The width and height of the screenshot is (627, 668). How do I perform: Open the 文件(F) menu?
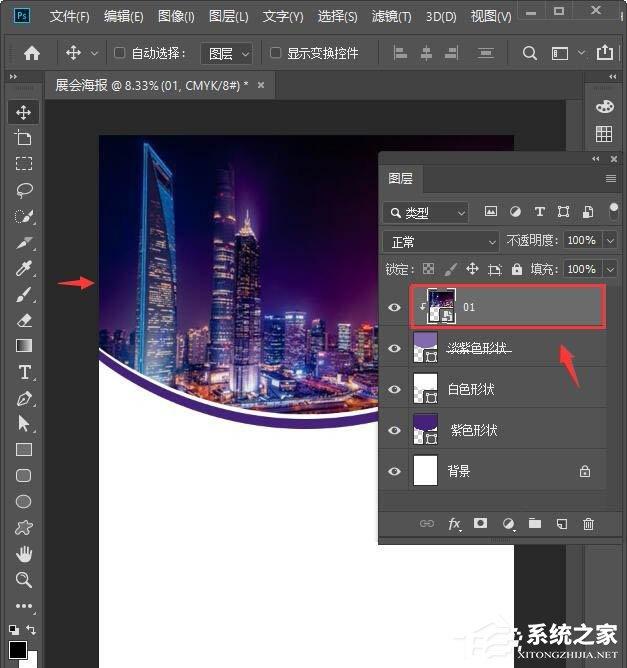pyautogui.click(x=69, y=17)
